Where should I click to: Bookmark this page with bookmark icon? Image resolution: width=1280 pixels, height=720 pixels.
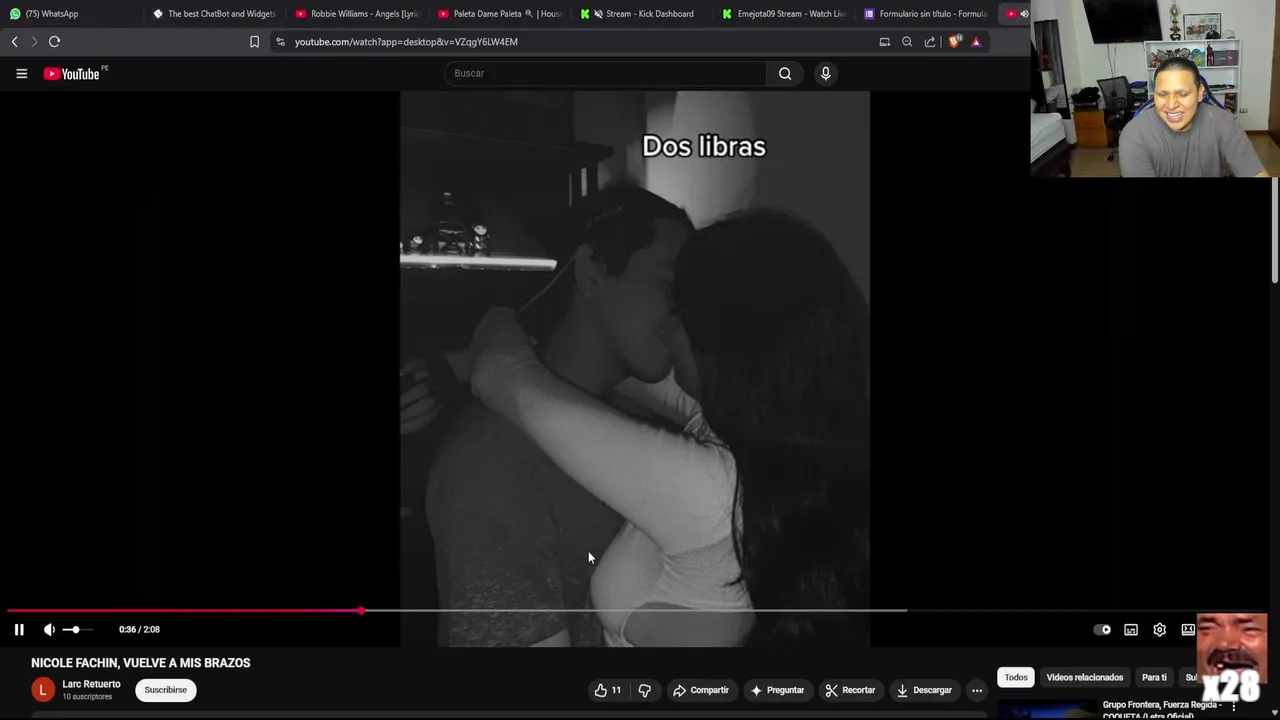tap(254, 42)
